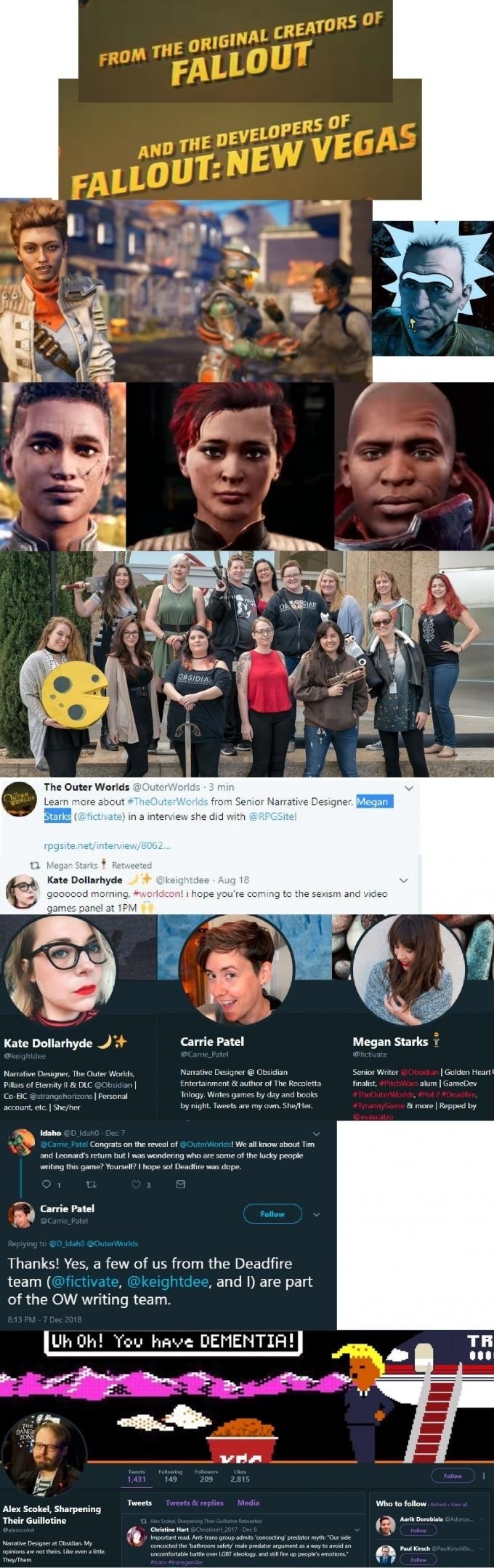Viewport: 494px width, 1568px height.
Task: Follow Carrie Patel
Action: point(272,1214)
